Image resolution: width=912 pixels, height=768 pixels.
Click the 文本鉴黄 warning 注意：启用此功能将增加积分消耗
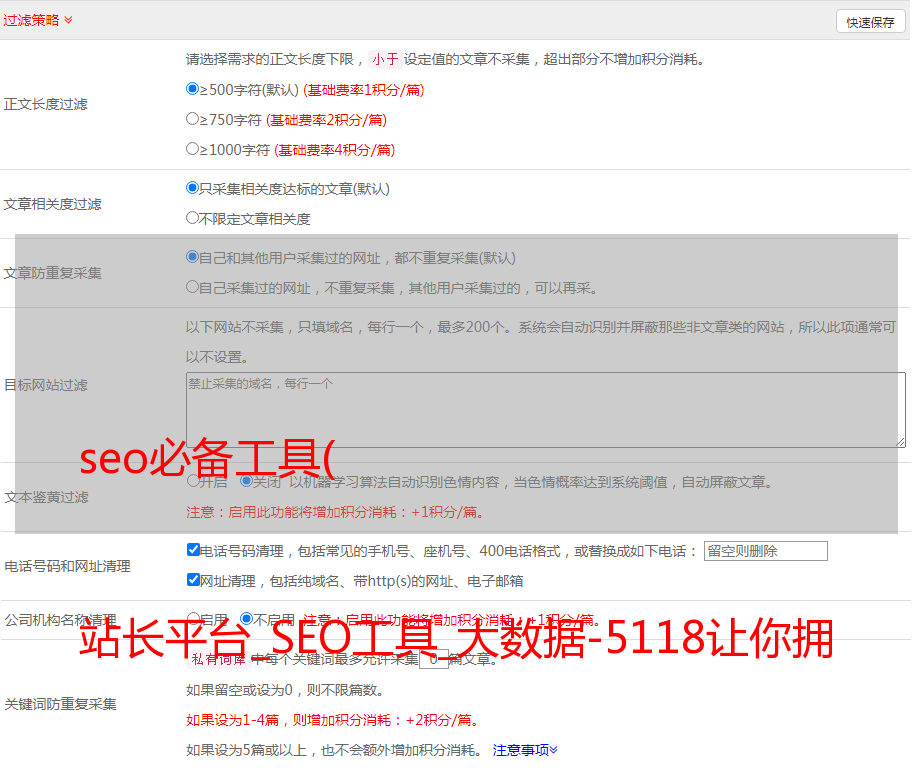coord(335,512)
